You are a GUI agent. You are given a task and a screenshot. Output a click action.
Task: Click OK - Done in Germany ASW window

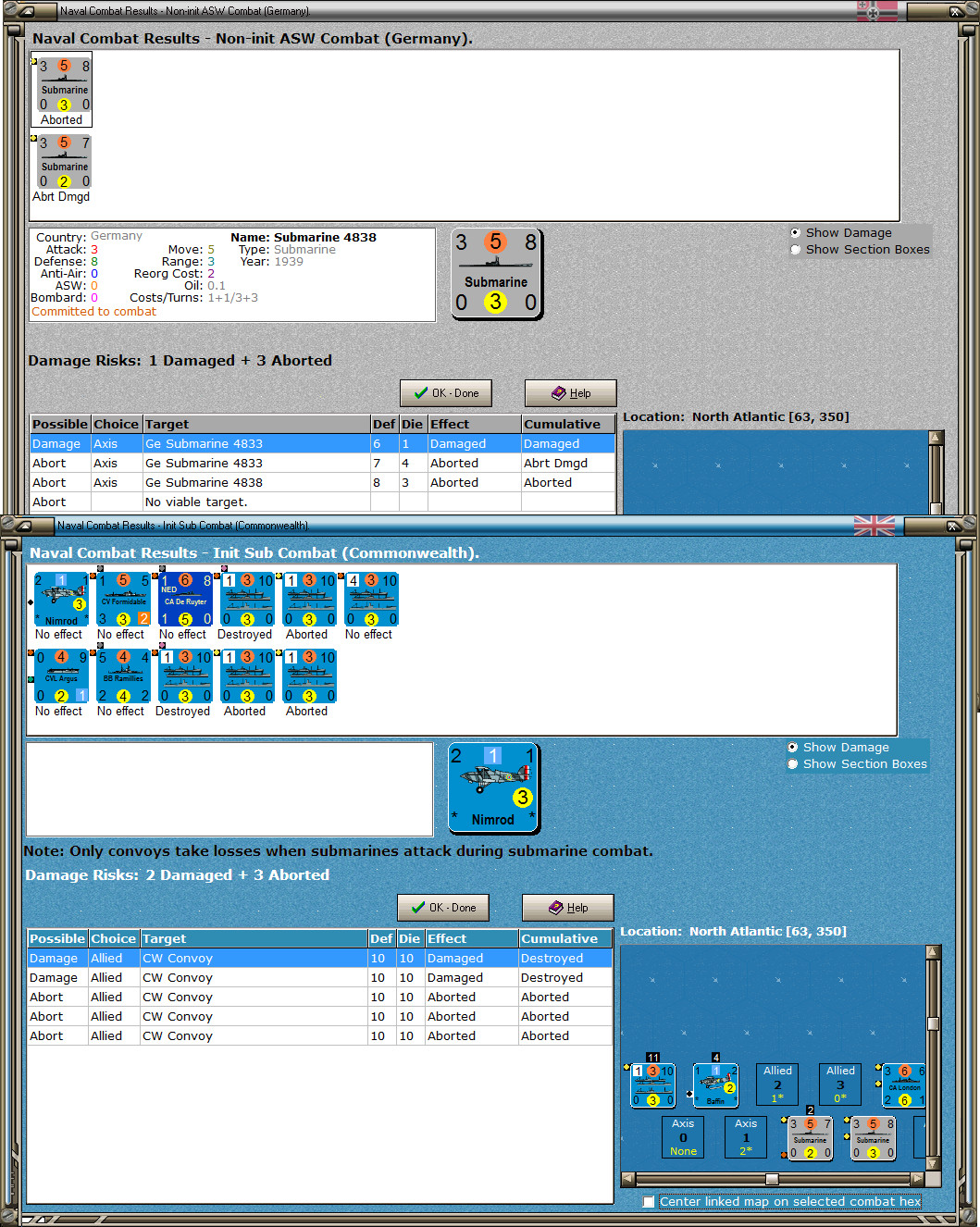pos(446,393)
